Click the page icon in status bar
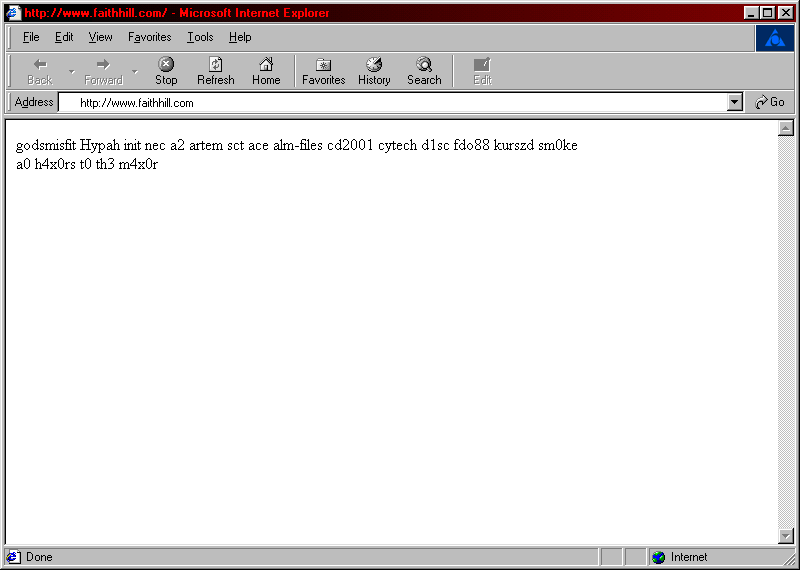 pyautogui.click(x=14, y=557)
